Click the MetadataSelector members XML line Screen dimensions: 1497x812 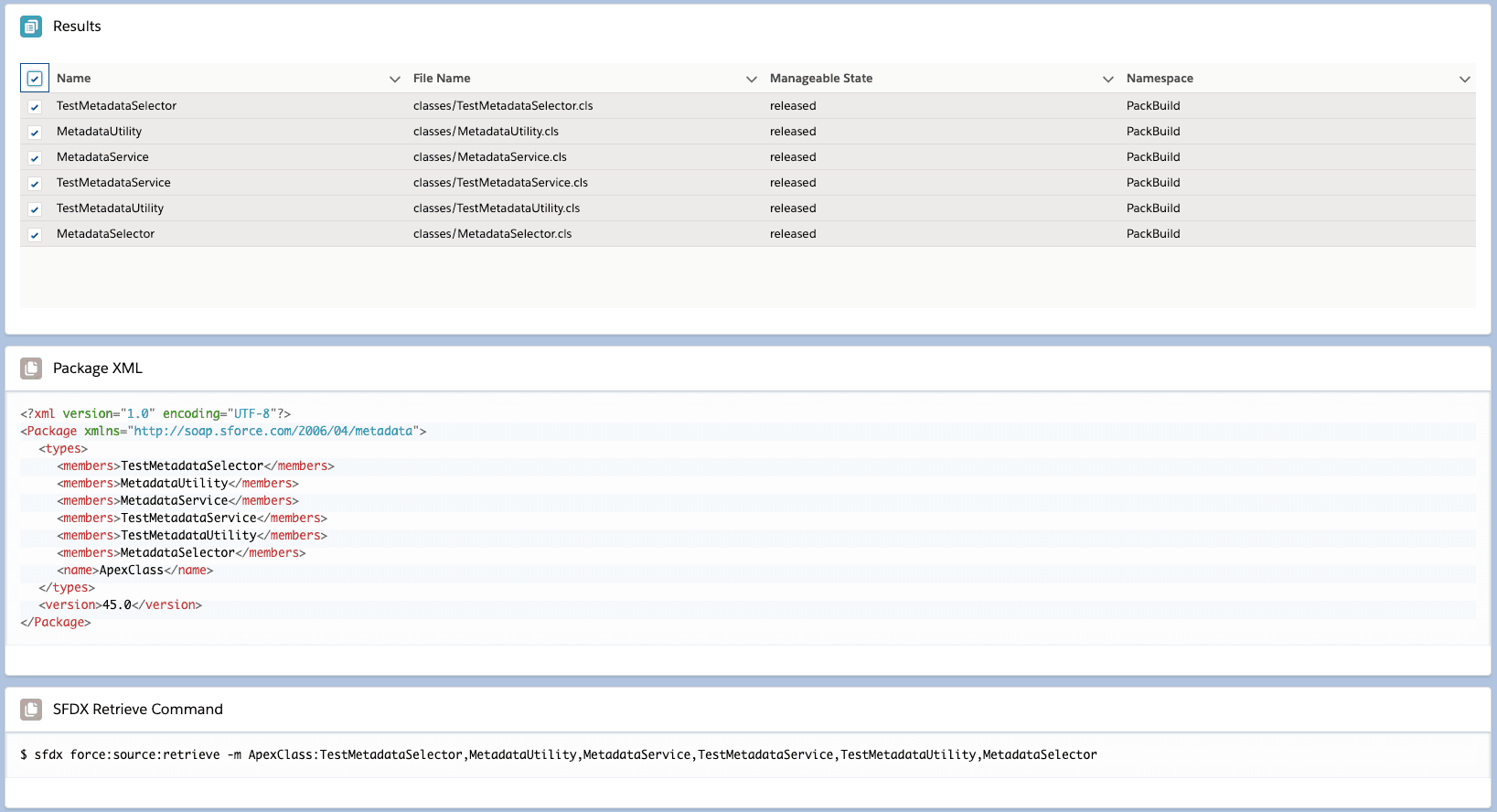(x=181, y=553)
